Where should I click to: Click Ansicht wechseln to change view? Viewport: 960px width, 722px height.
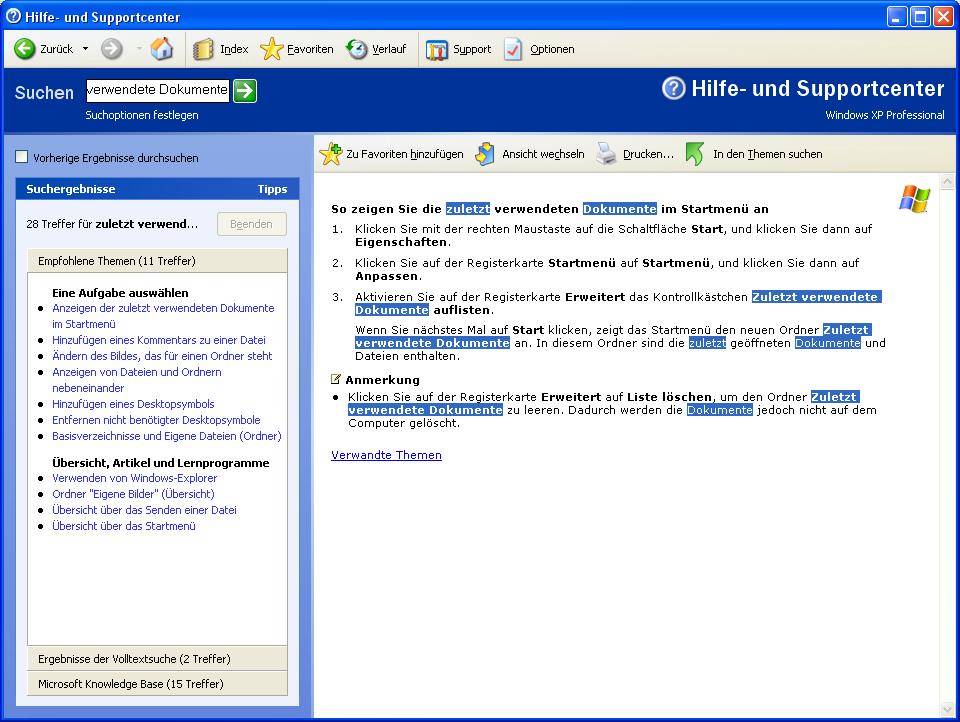(486, 154)
